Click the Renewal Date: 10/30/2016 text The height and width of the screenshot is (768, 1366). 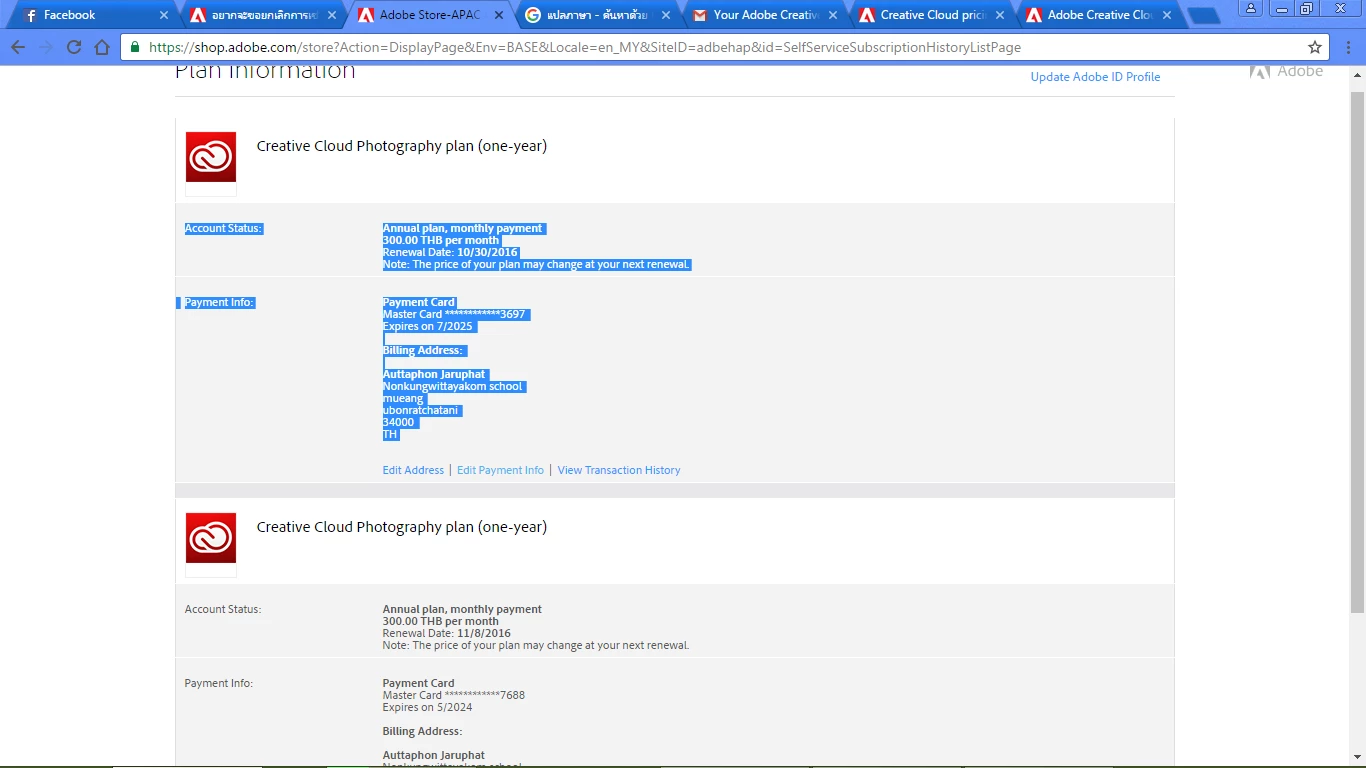pyautogui.click(x=450, y=252)
